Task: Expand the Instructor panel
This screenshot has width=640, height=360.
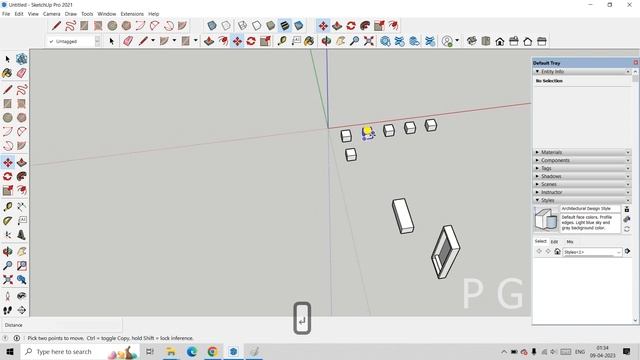Action: point(537,192)
